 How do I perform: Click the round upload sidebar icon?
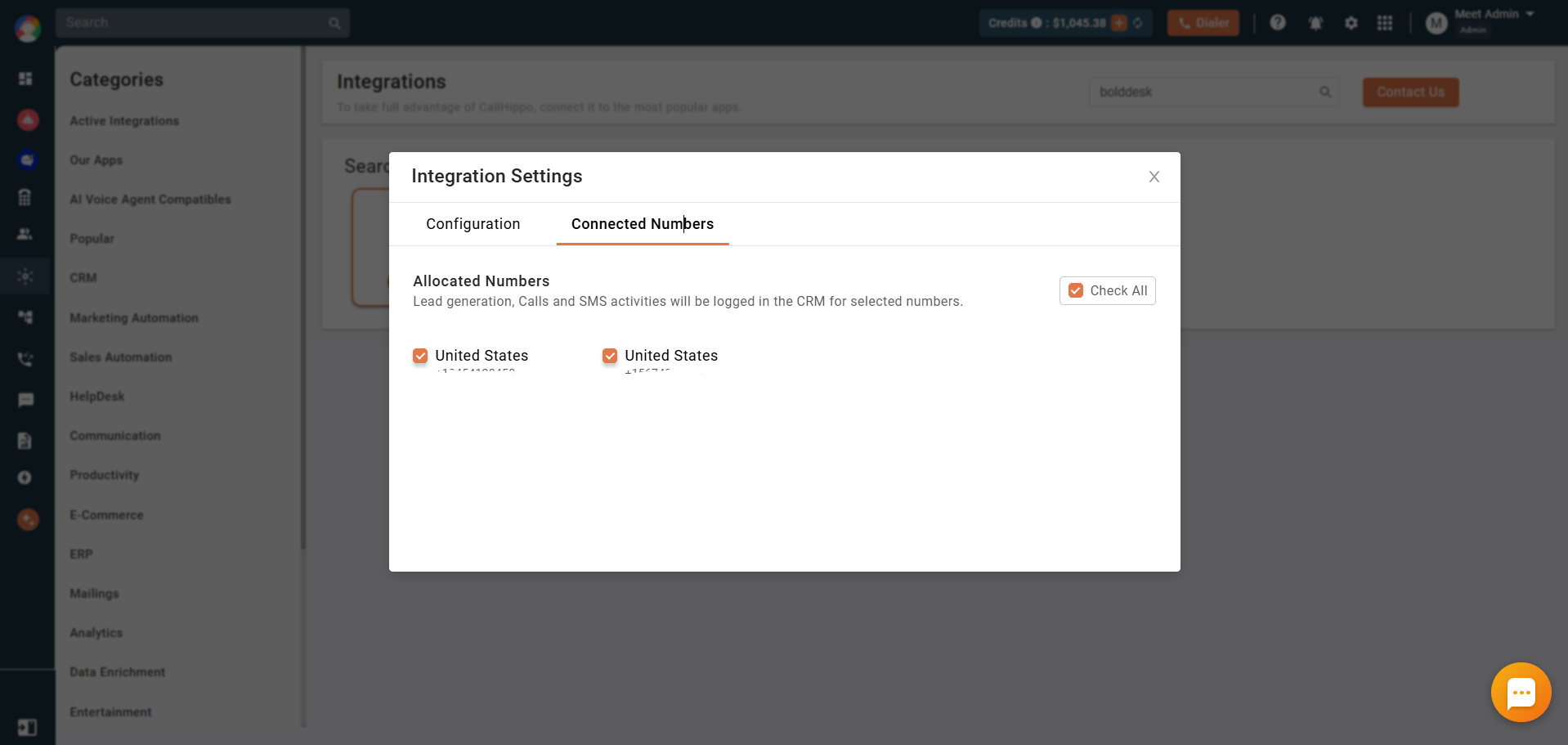tap(25, 478)
